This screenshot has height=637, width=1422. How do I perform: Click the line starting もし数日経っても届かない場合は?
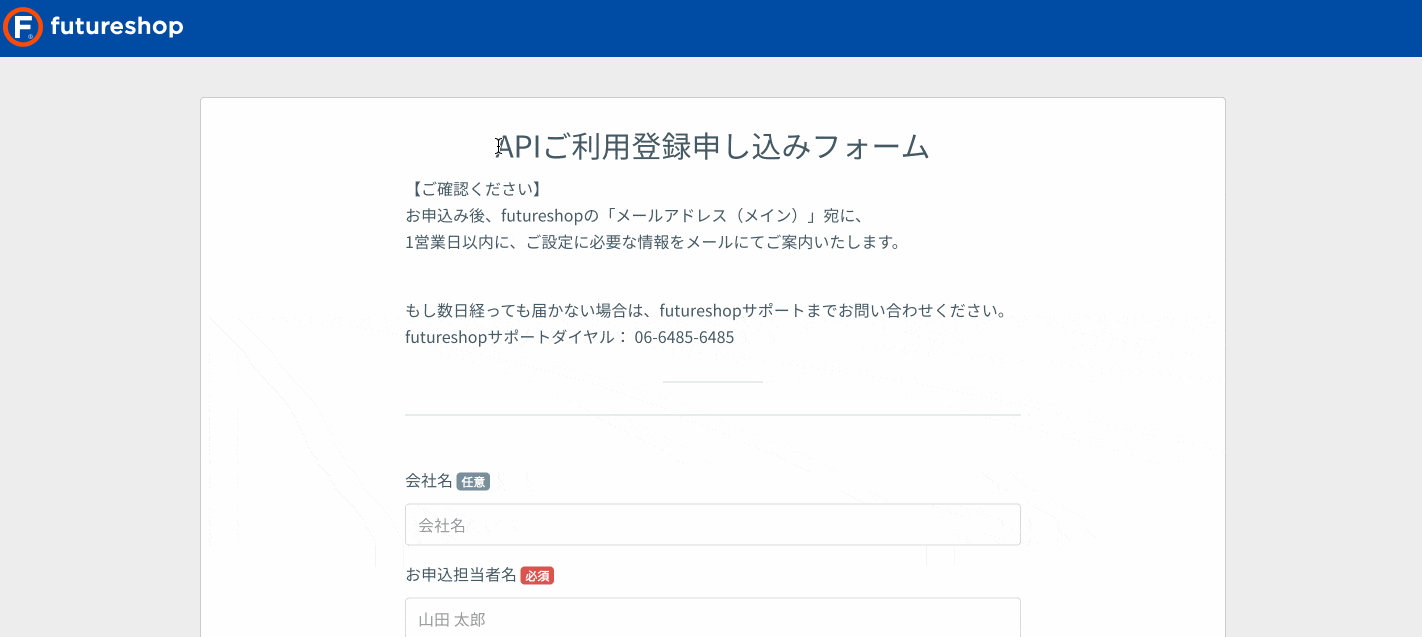point(706,310)
